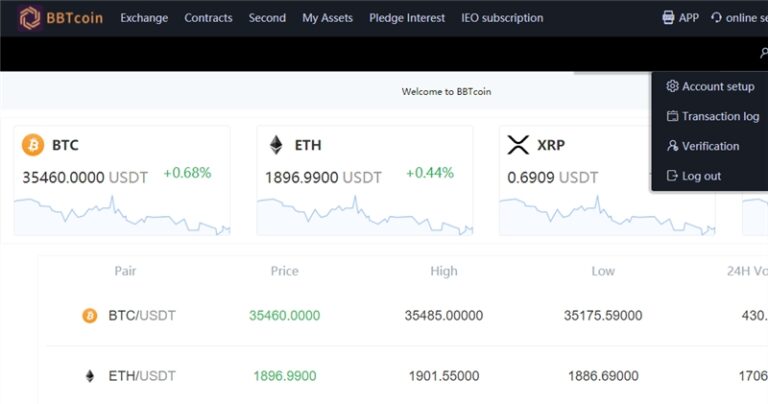The height and width of the screenshot is (404, 768).
Task: Open Pledge Interest page
Action: pyautogui.click(x=407, y=18)
